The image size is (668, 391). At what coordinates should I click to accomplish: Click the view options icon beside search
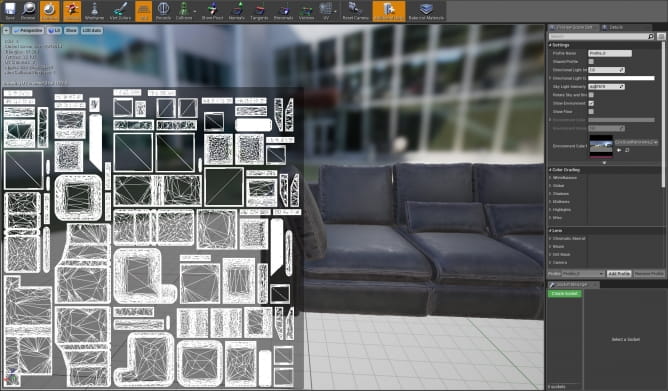coord(661,37)
